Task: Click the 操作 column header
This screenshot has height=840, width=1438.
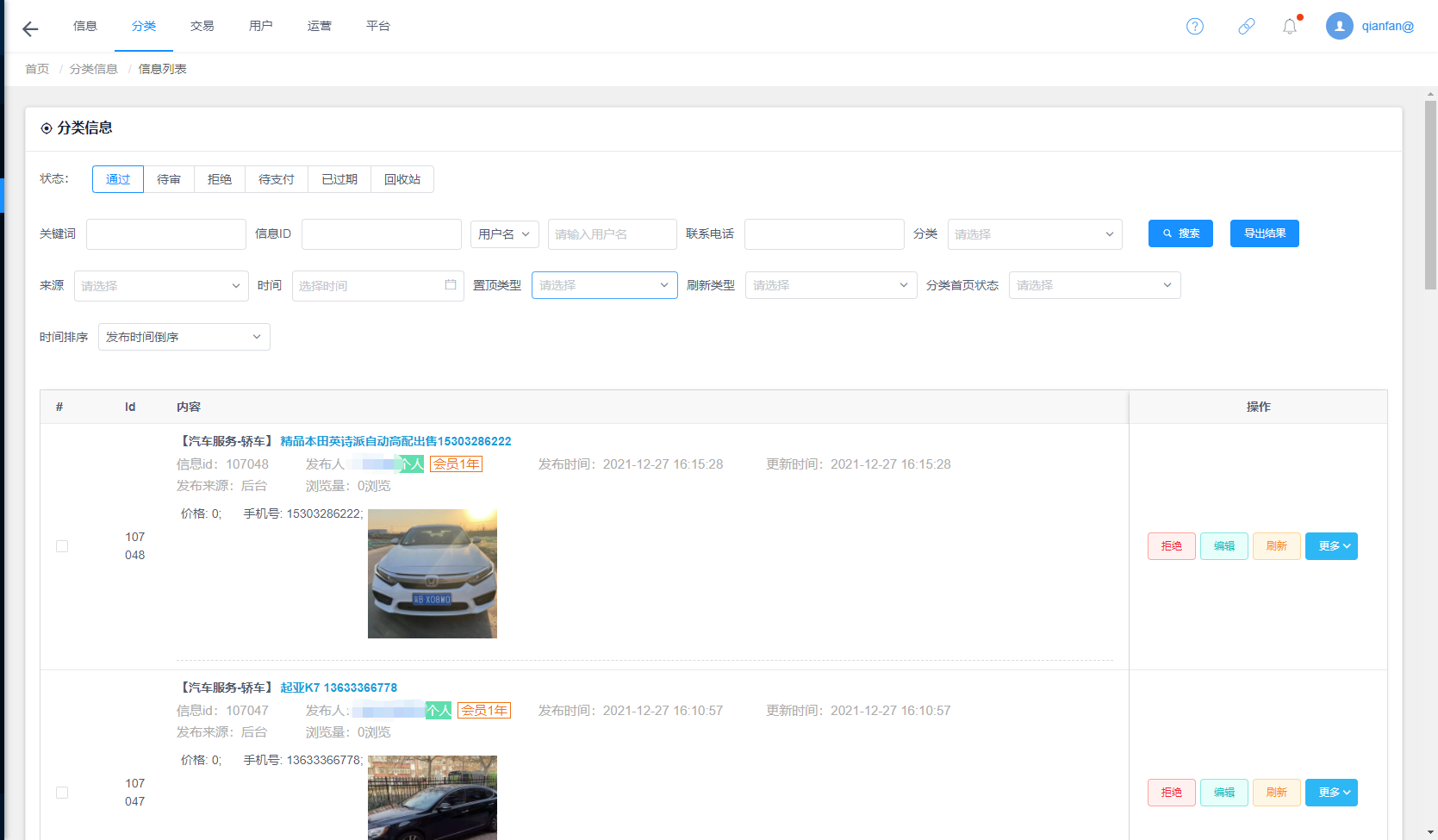Action: coord(1258,407)
